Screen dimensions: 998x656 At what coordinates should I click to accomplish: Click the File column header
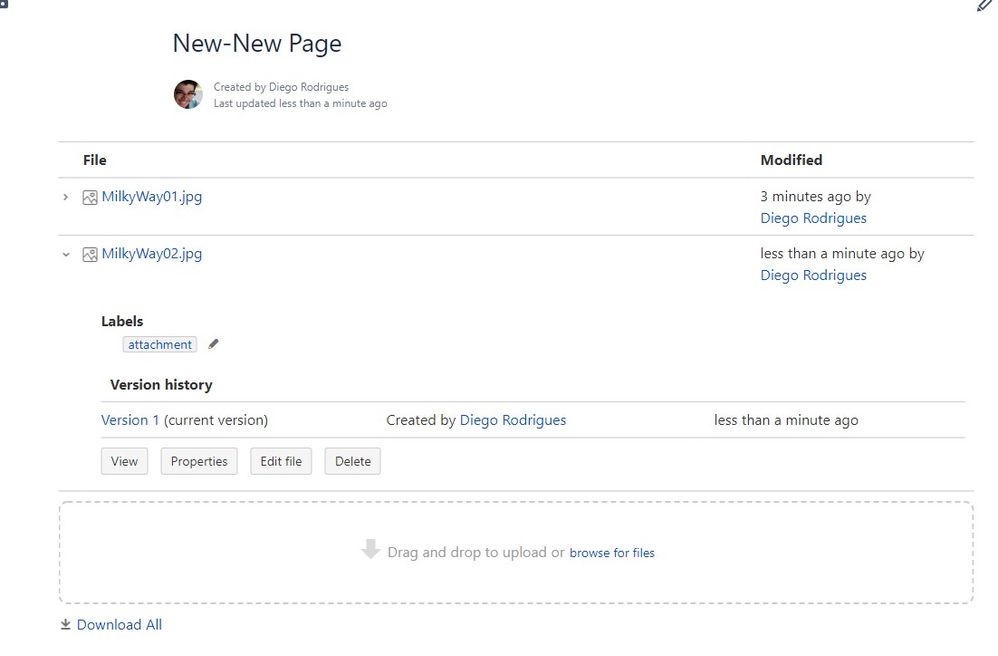coord(95,160)
